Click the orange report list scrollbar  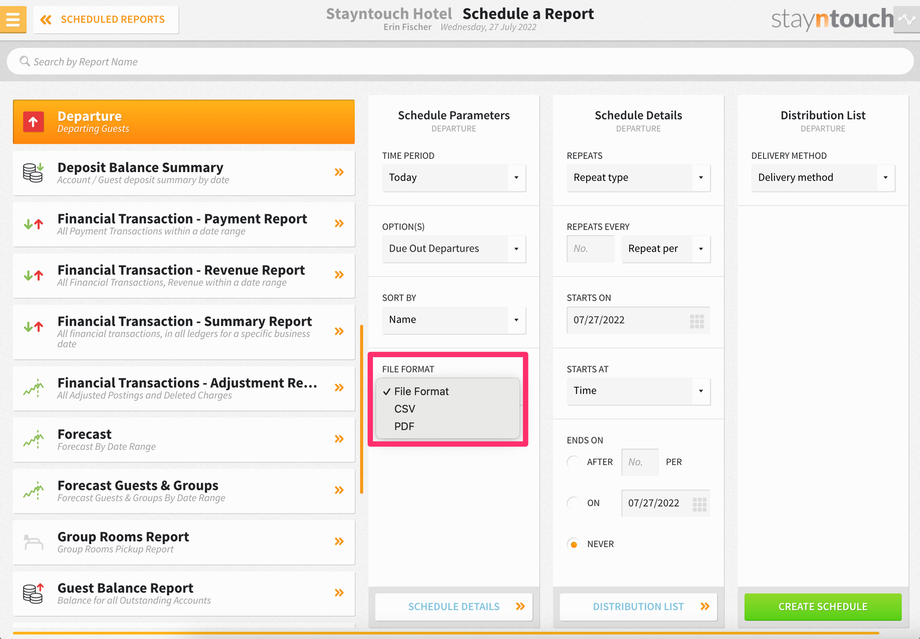coord(361,409)
